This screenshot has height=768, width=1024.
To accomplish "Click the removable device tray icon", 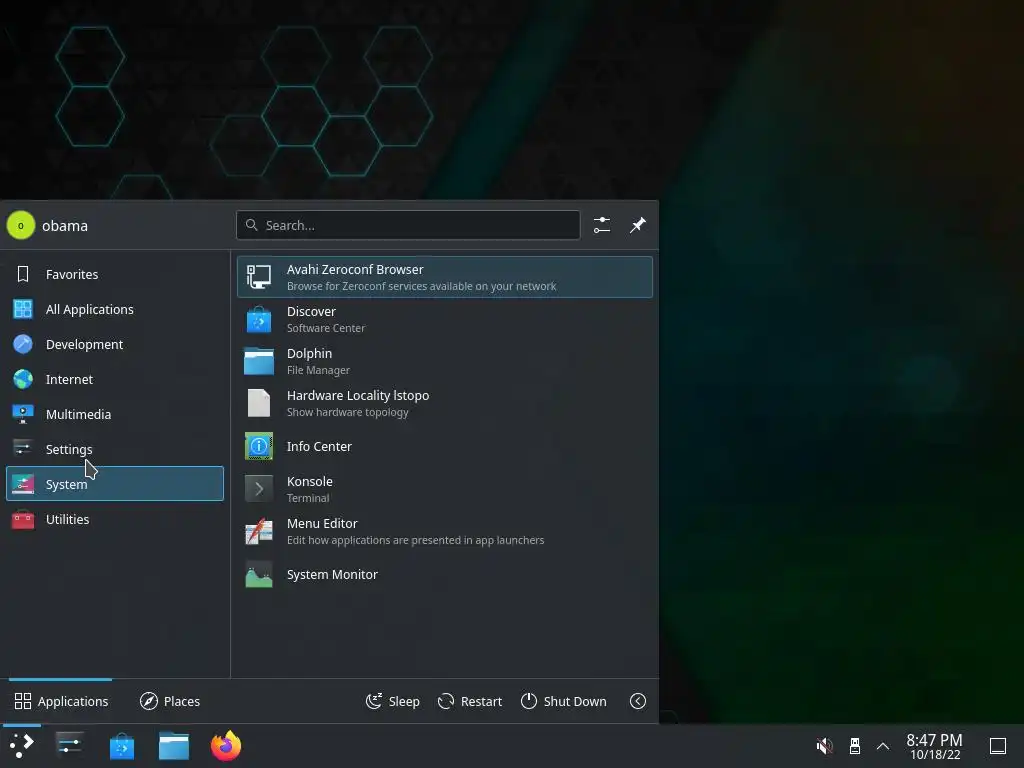I will pyautogui.click(x=854, y=746).
